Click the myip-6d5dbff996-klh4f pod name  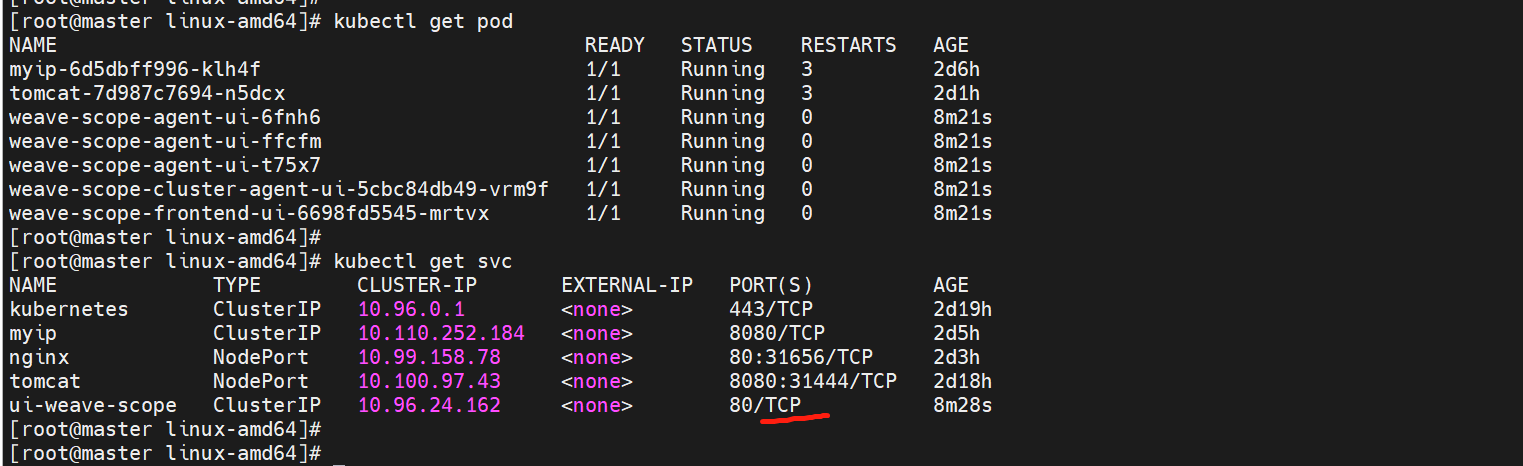coord(135,69)
